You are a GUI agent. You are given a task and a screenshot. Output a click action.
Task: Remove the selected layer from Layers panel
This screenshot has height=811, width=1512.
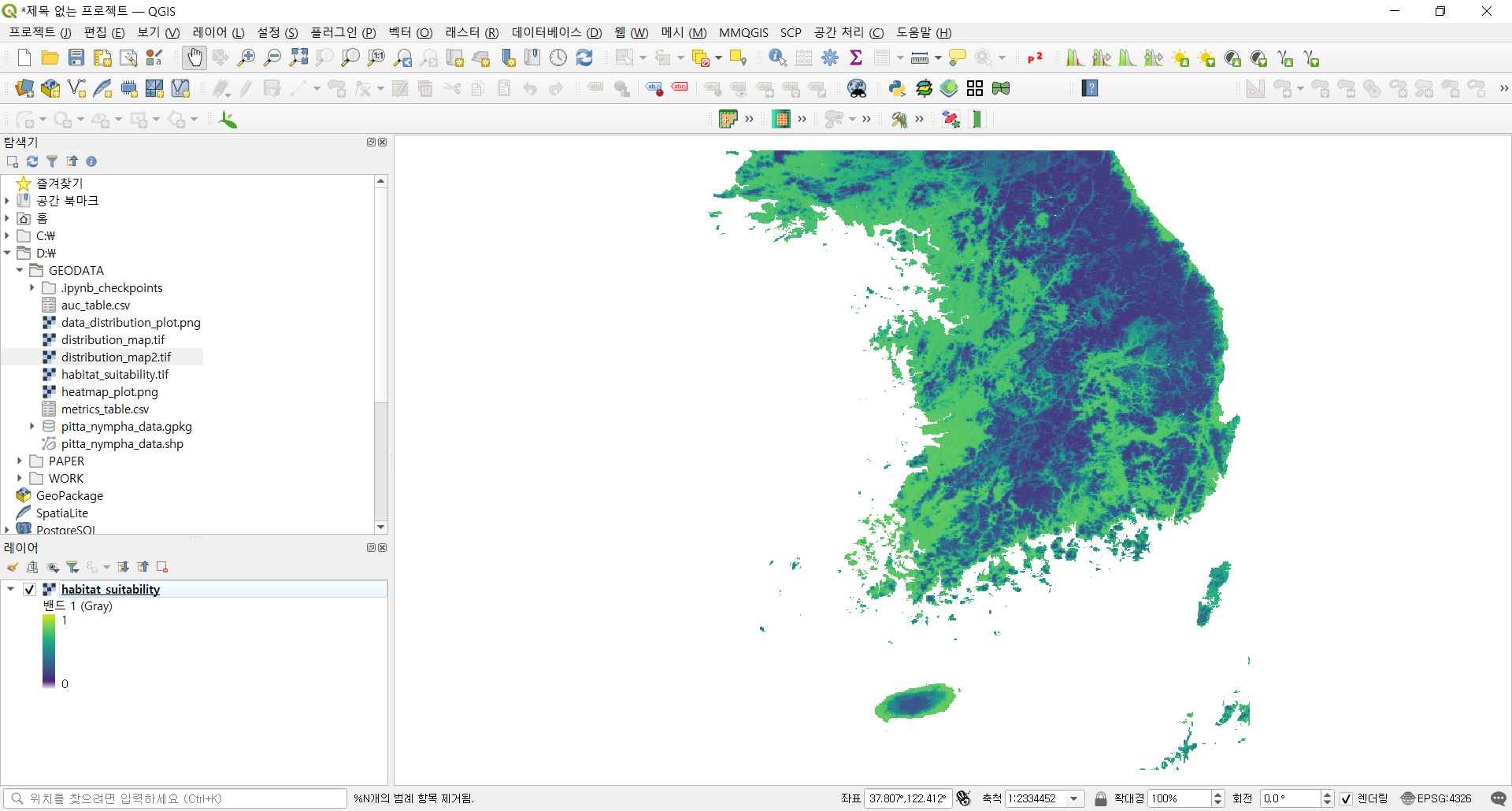(x=162, y=567)
